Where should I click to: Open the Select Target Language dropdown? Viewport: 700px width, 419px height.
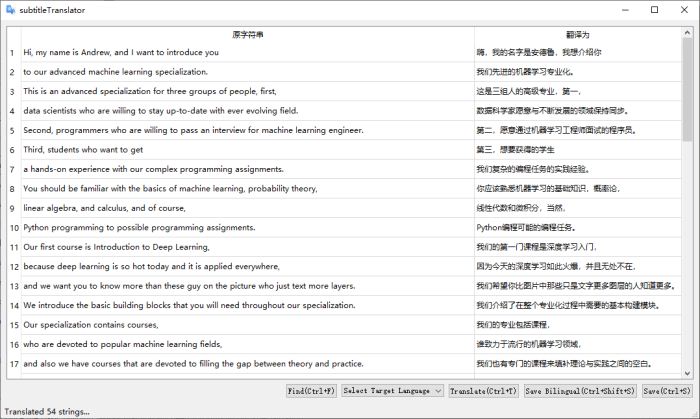[392, 391]
